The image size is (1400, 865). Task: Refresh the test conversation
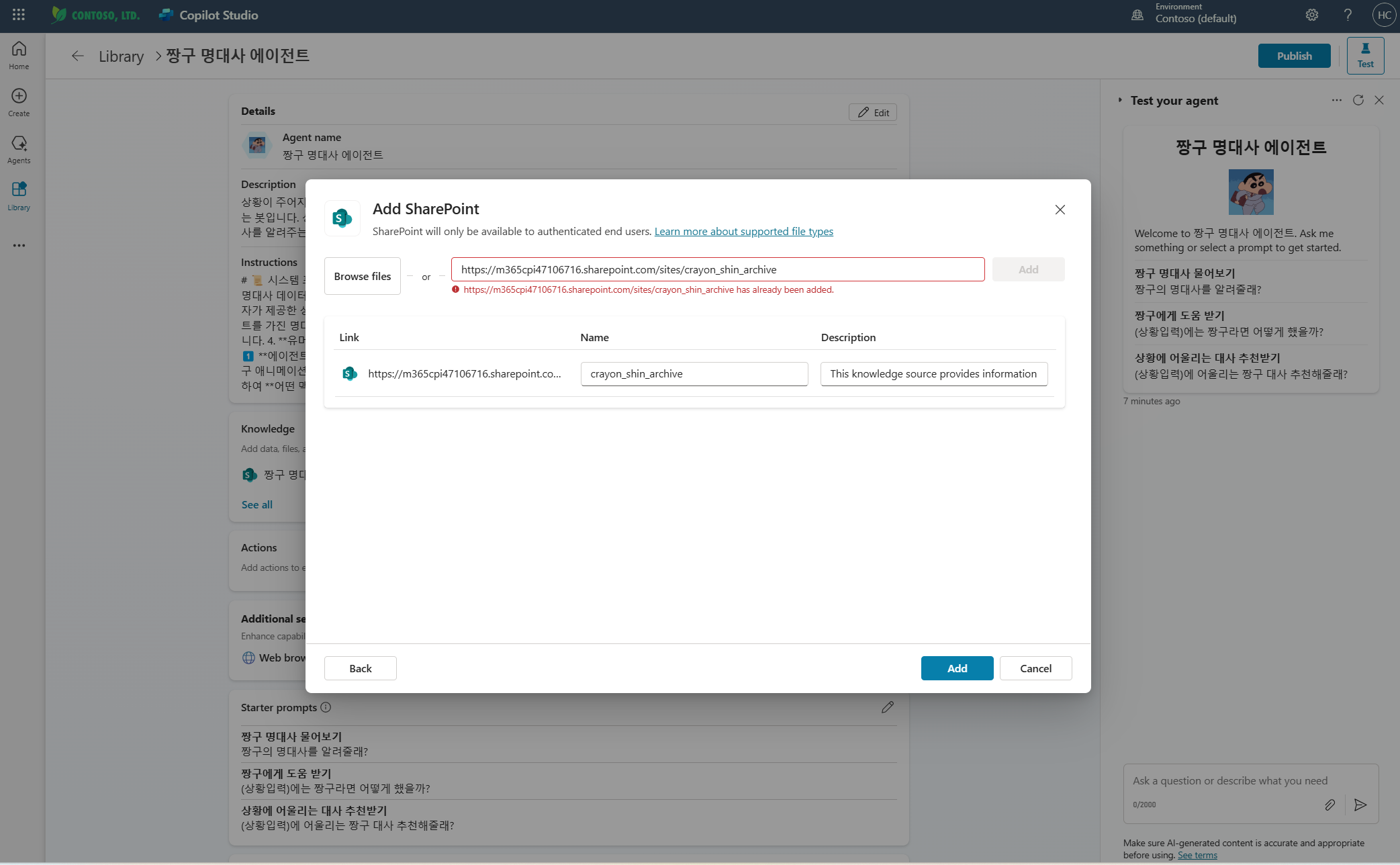pos(1358,100)
